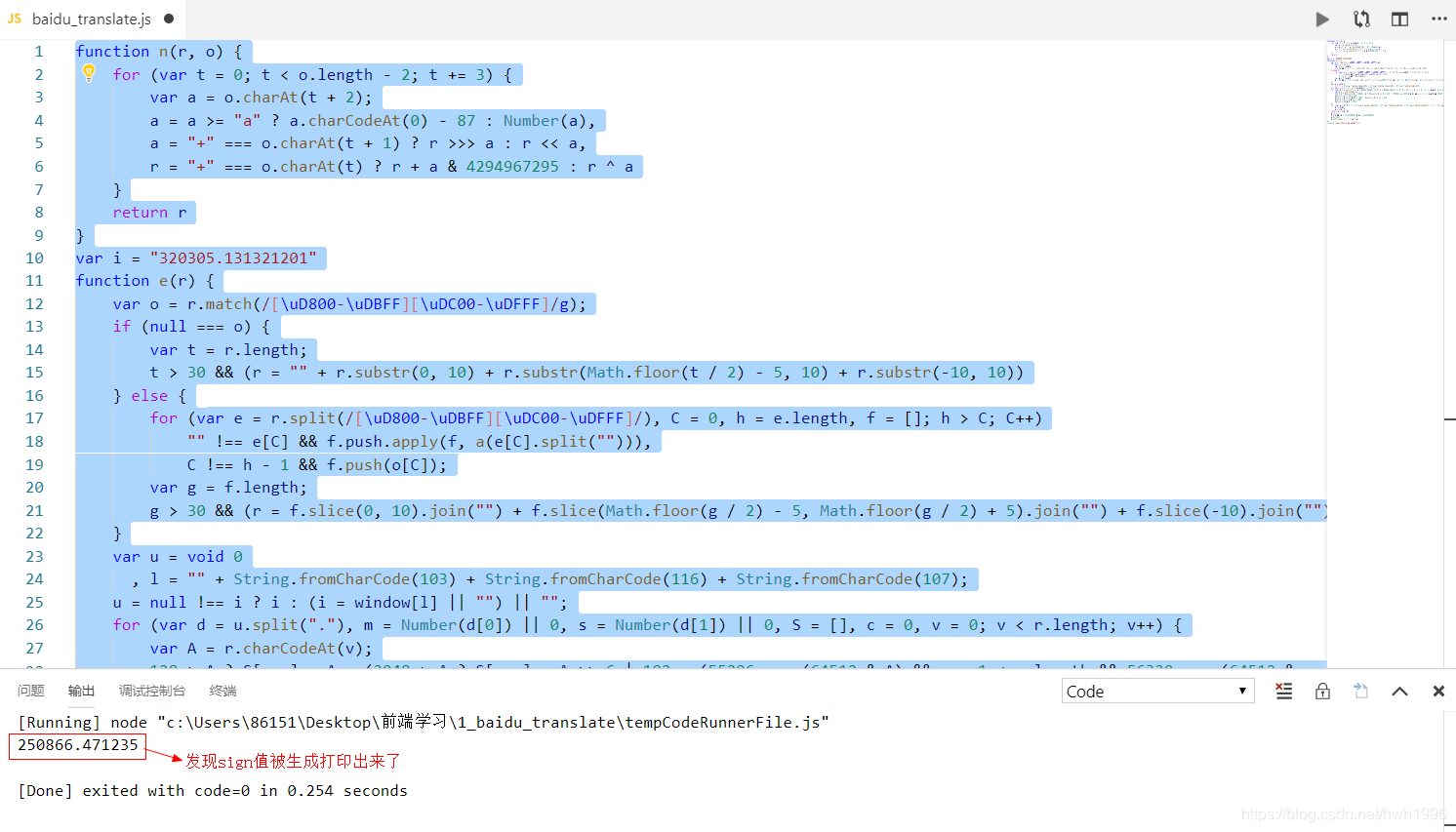Click 'if (null === o) {' on line 13
The image size is (1456, 832).
tap(191, 326)
